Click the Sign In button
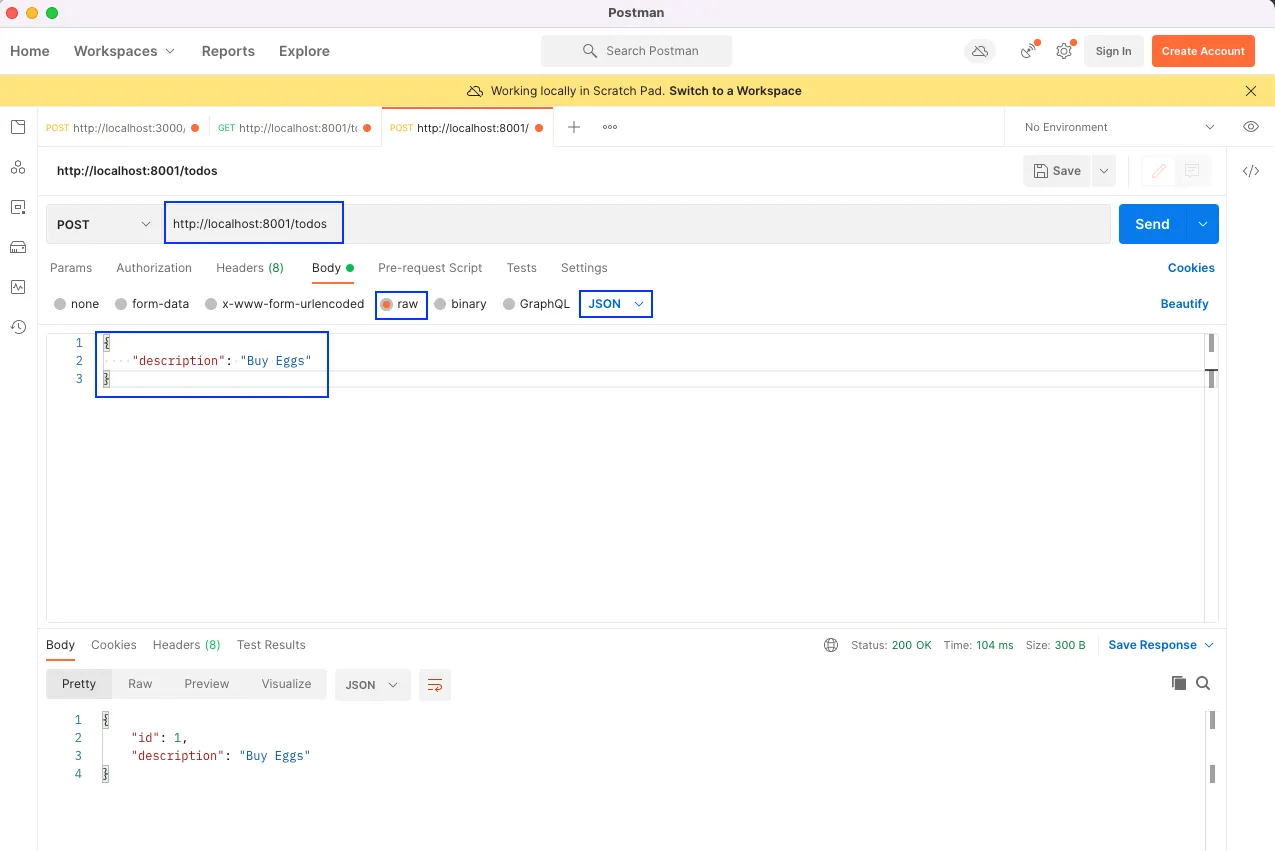Screen dimensions: 1275x851 tap(1113, 51)
